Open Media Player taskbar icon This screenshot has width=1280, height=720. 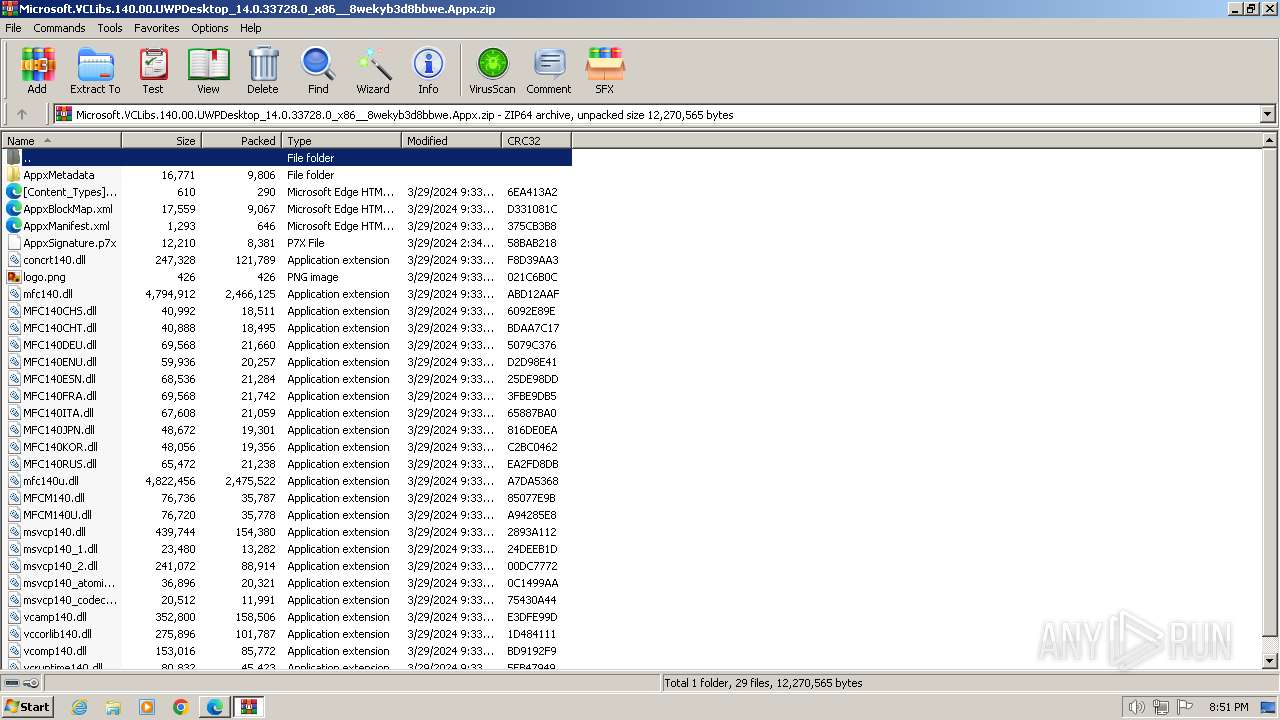(x=147, y=707)
